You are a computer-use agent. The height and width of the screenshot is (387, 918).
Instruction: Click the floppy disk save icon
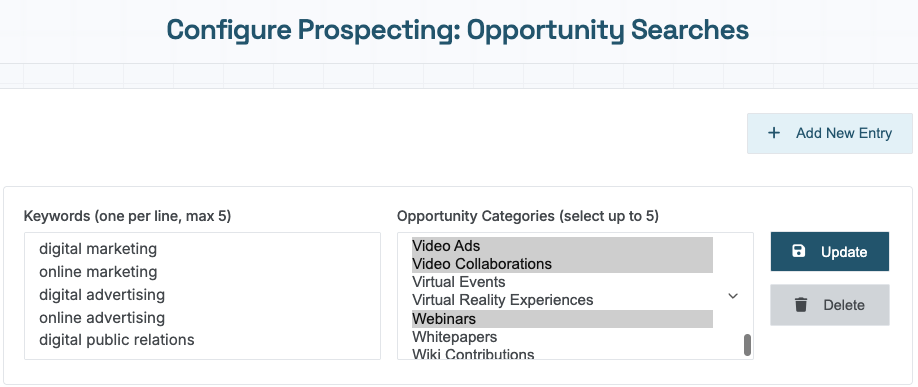click(x=799, y=251)
